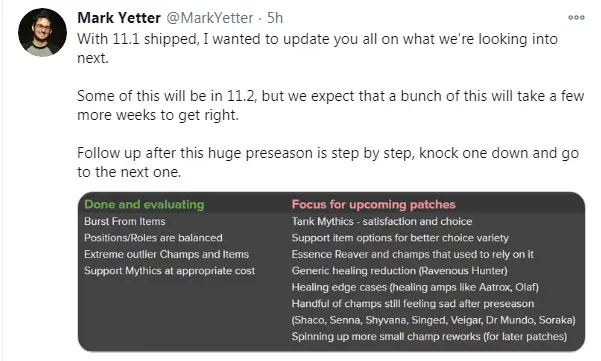Viewport: 601px width, 361px height.
Task: Click the 'Healing edge cases' line
Action: click(x=415, y=287)
